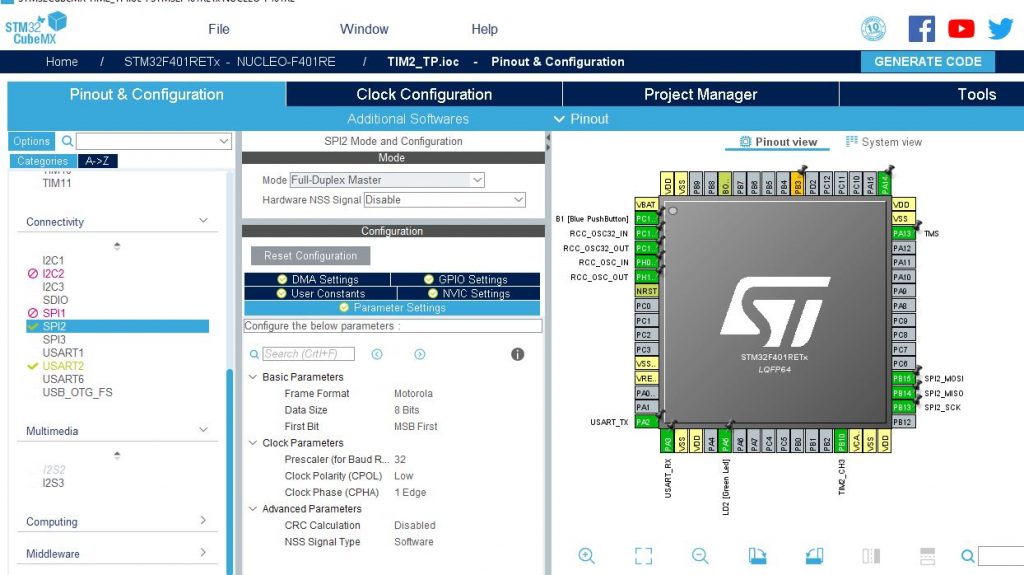Select the PA2 USART_TX pin
This screenshot has height=575, width=1024.
(x=646, y=422)
